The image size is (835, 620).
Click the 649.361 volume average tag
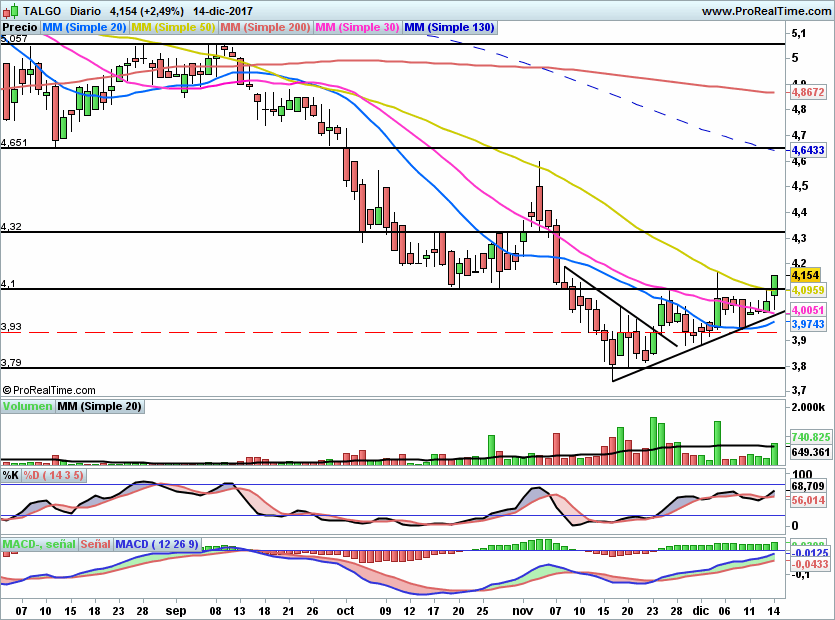[811, 452]
